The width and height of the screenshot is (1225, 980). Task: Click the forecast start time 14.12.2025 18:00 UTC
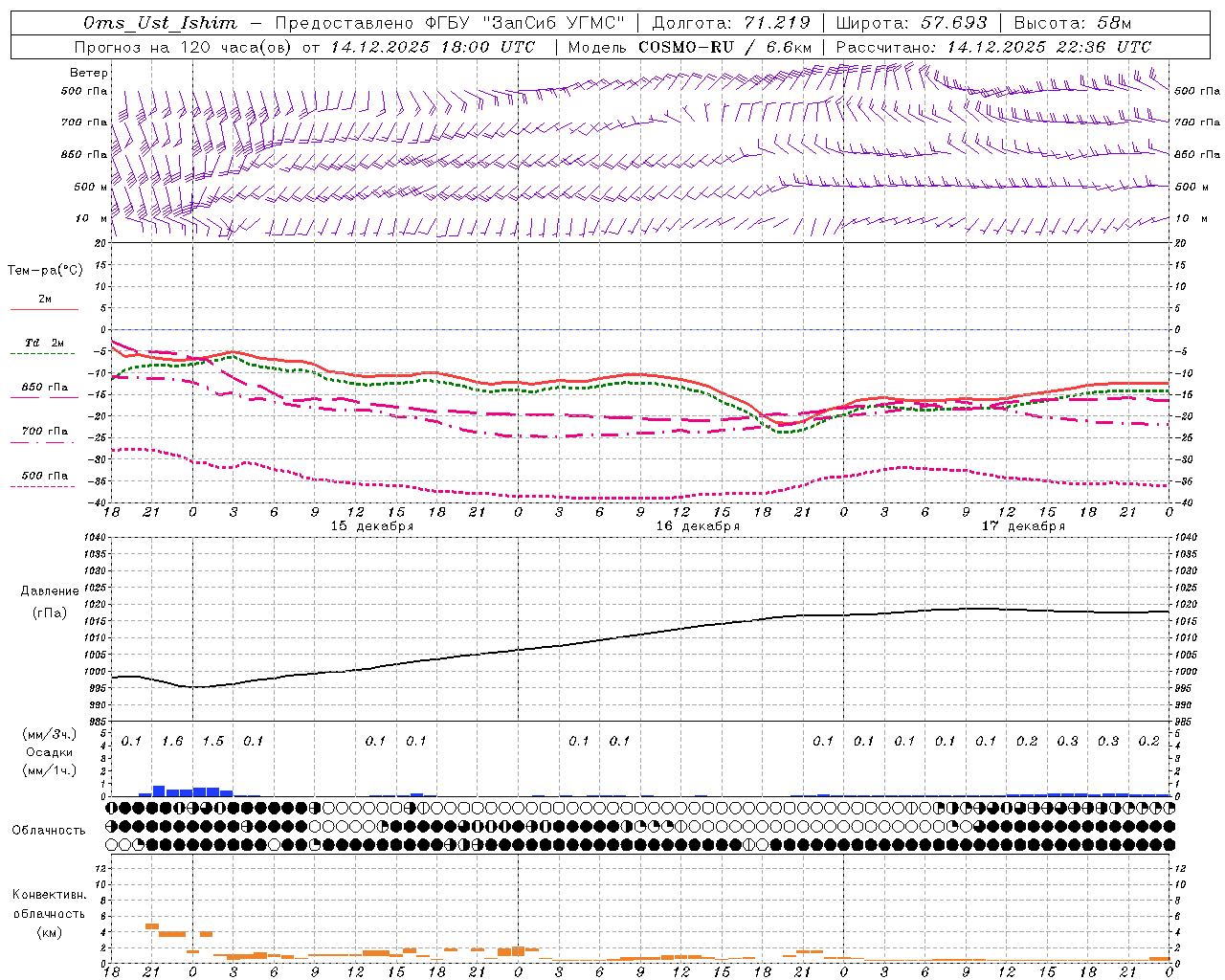point(433,47)
